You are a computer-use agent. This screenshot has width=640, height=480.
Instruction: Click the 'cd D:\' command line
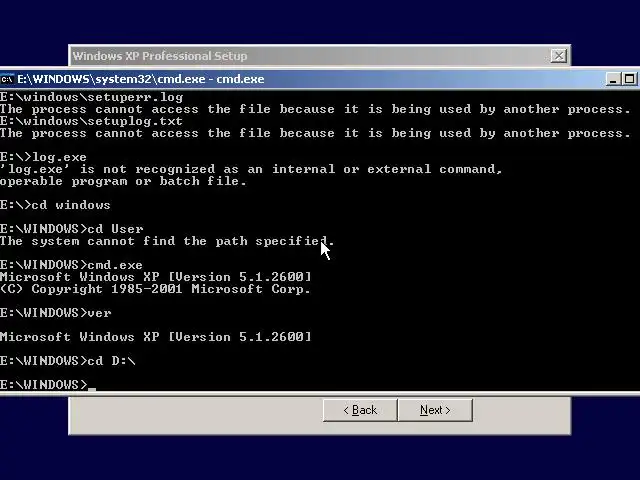68,361
